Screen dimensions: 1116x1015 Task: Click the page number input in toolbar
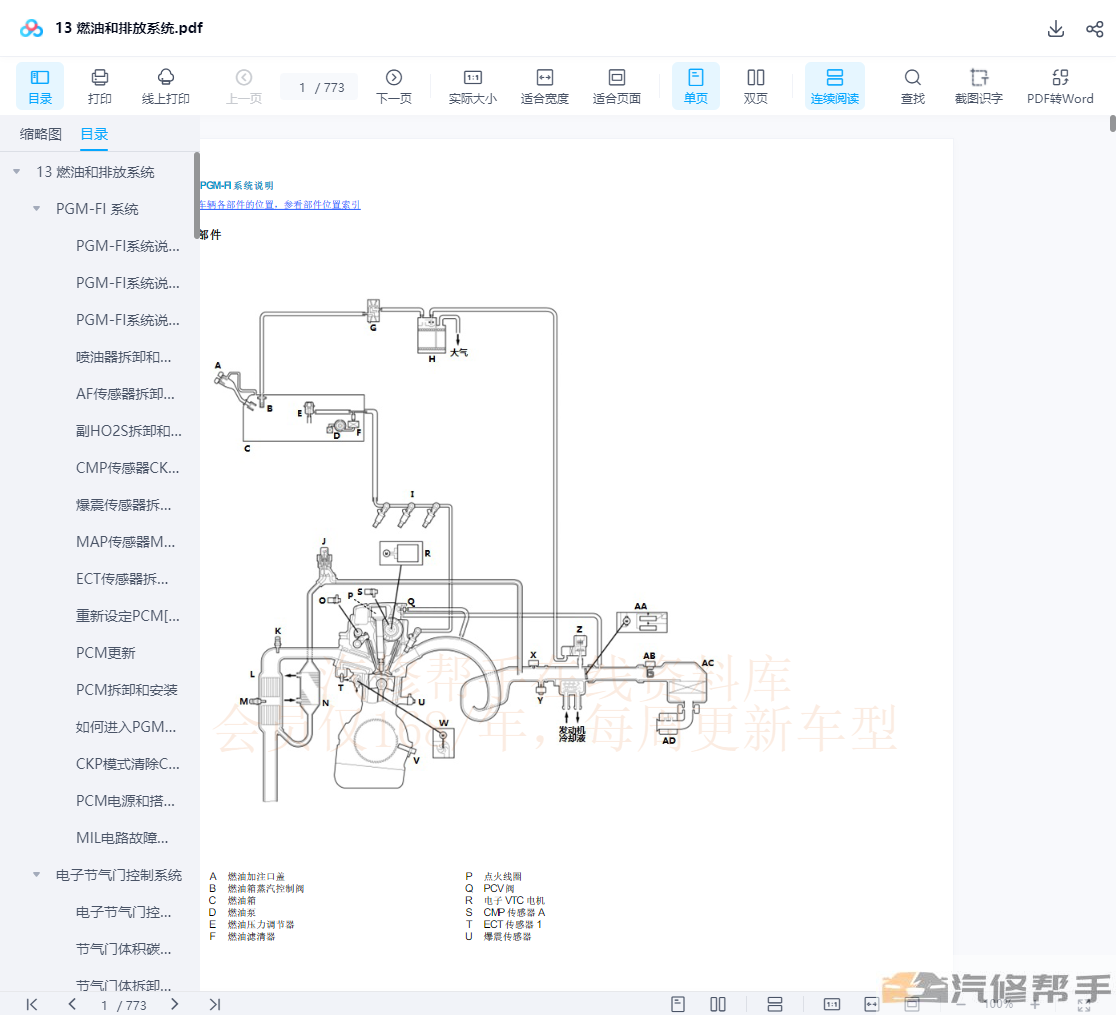click(x=320, y=87)
